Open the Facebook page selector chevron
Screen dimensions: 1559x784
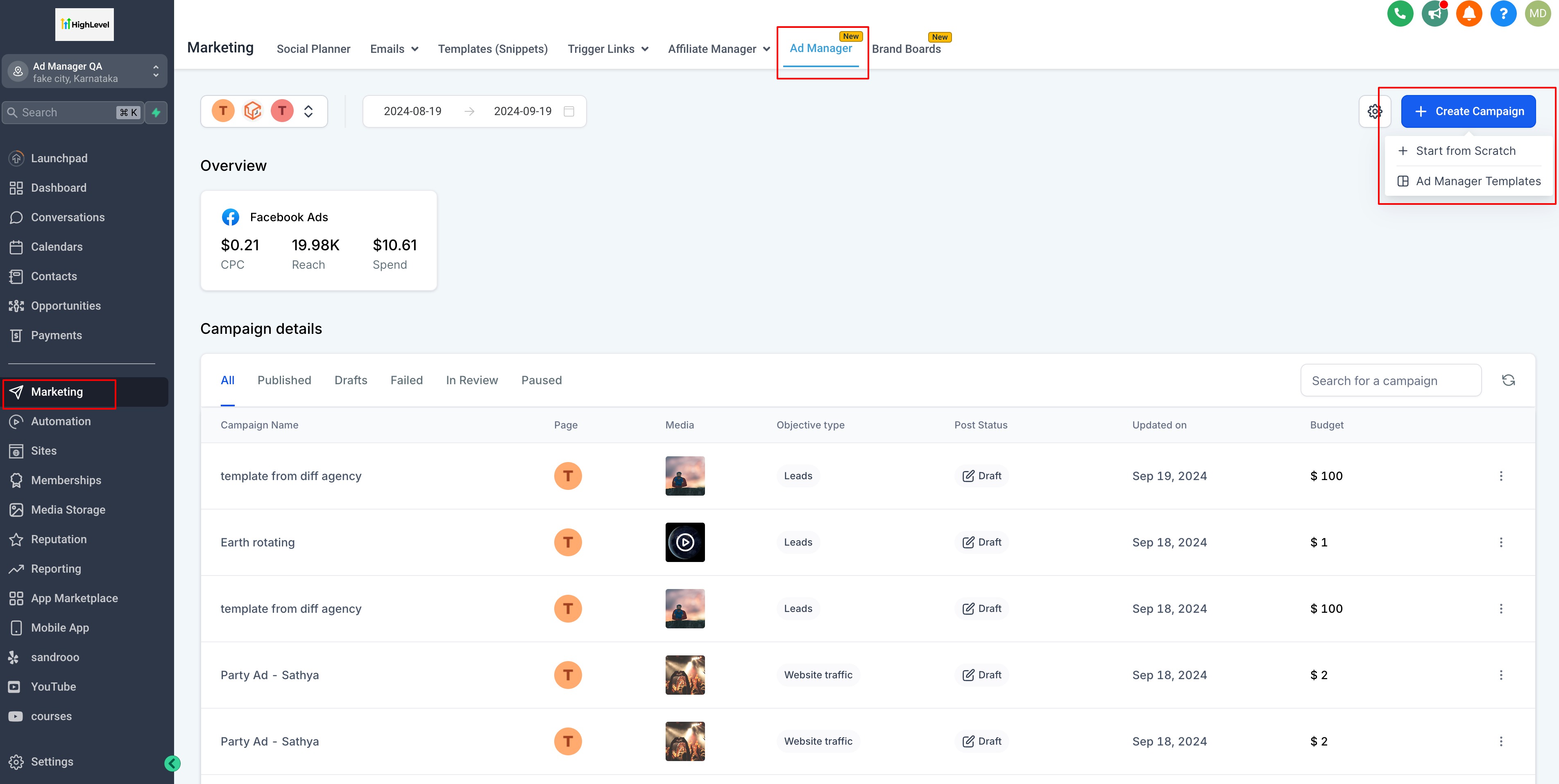(x=309, y=111)
